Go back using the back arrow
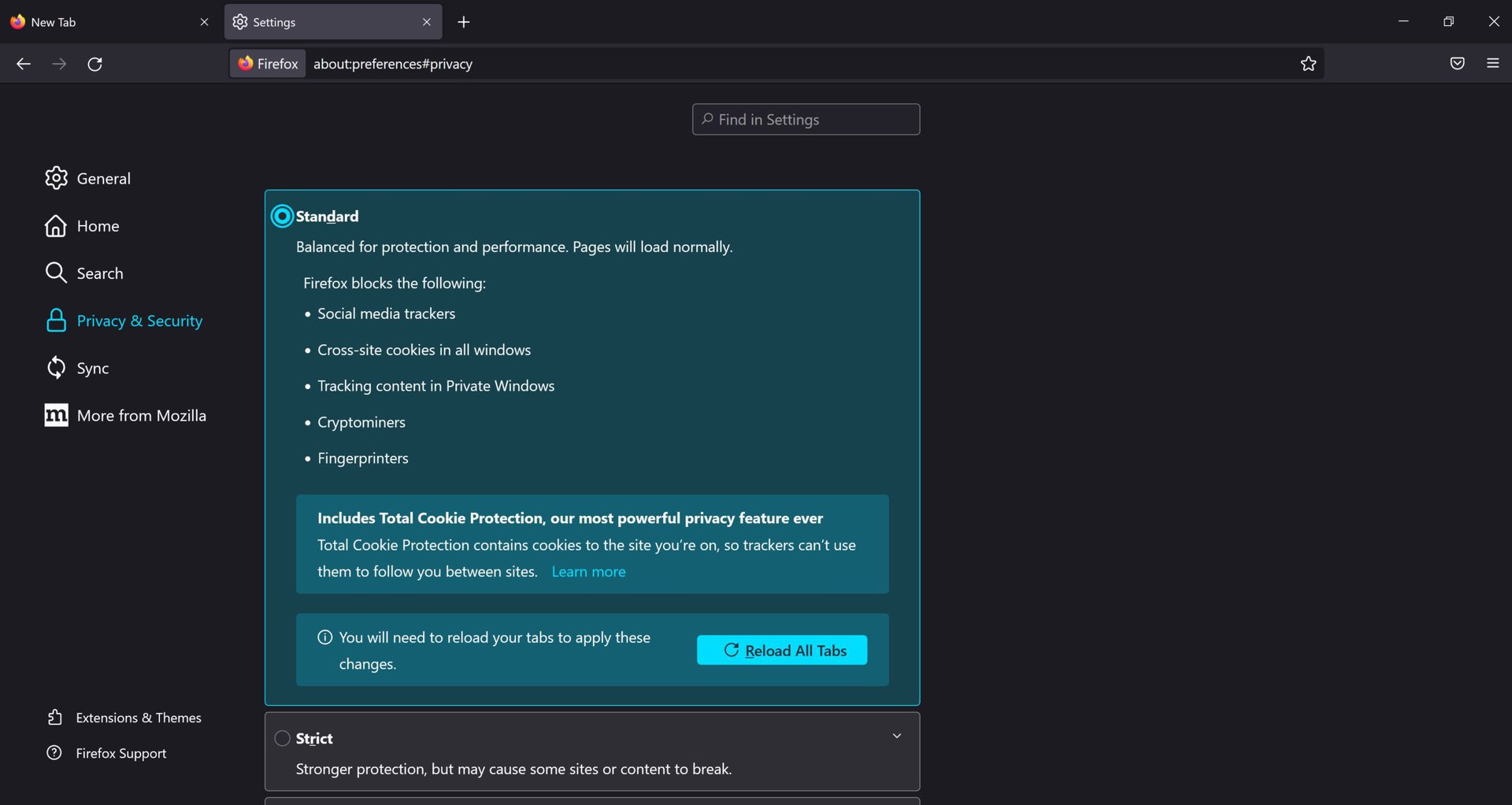The image size is (1512, 805). coord(24,65)
